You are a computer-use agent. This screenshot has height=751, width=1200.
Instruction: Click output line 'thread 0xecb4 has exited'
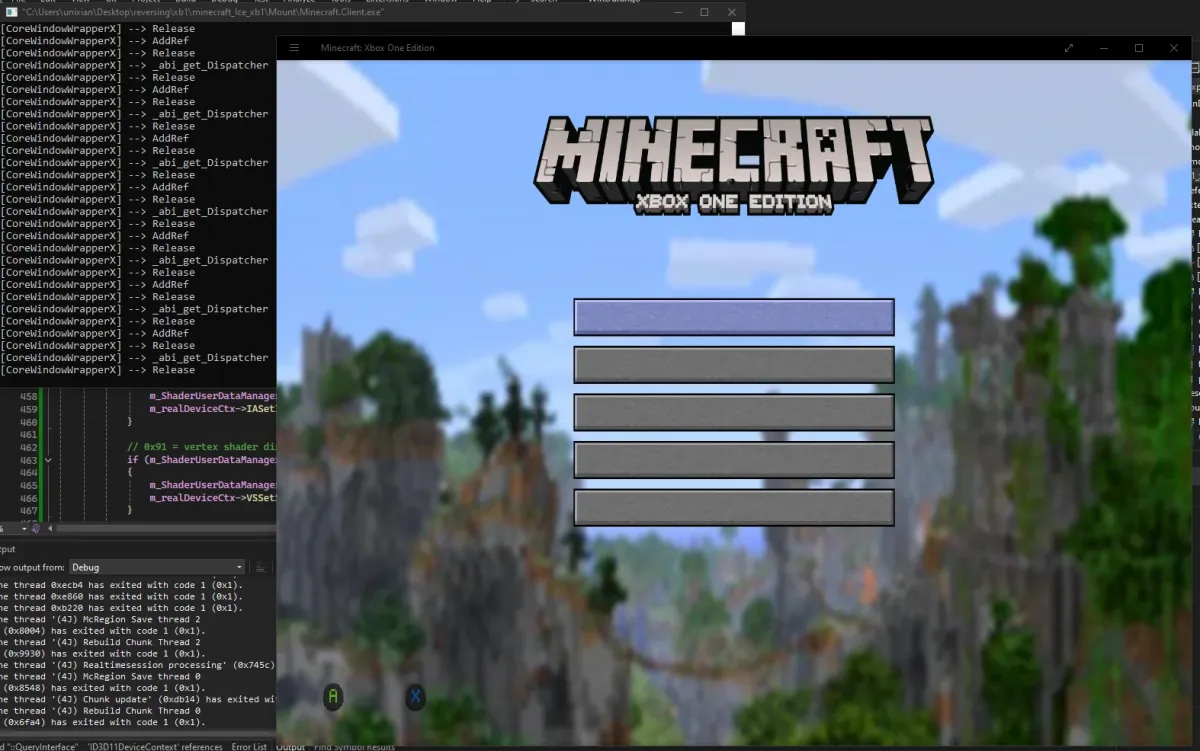[x=121, y=584]
